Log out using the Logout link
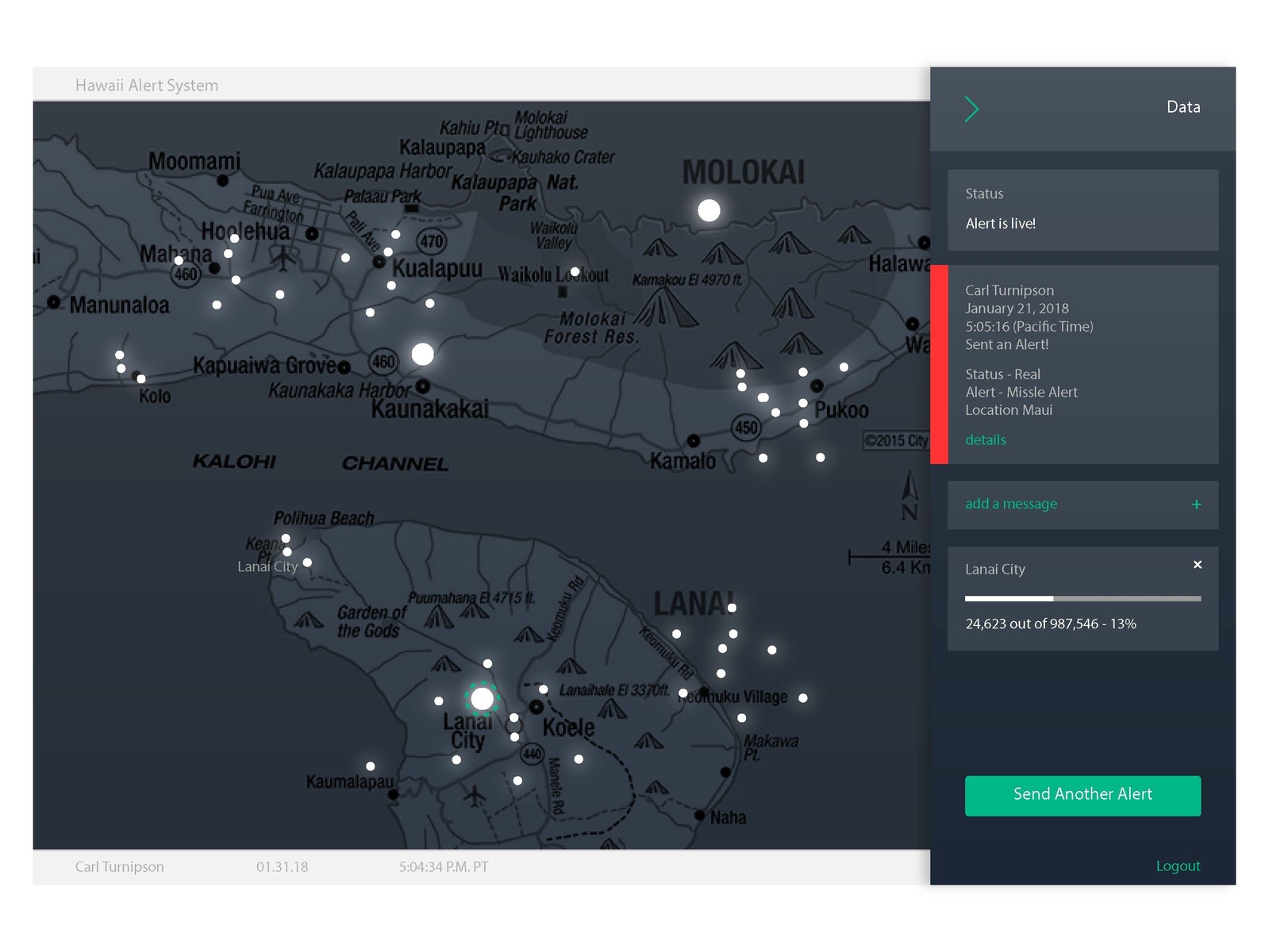 1178,866
